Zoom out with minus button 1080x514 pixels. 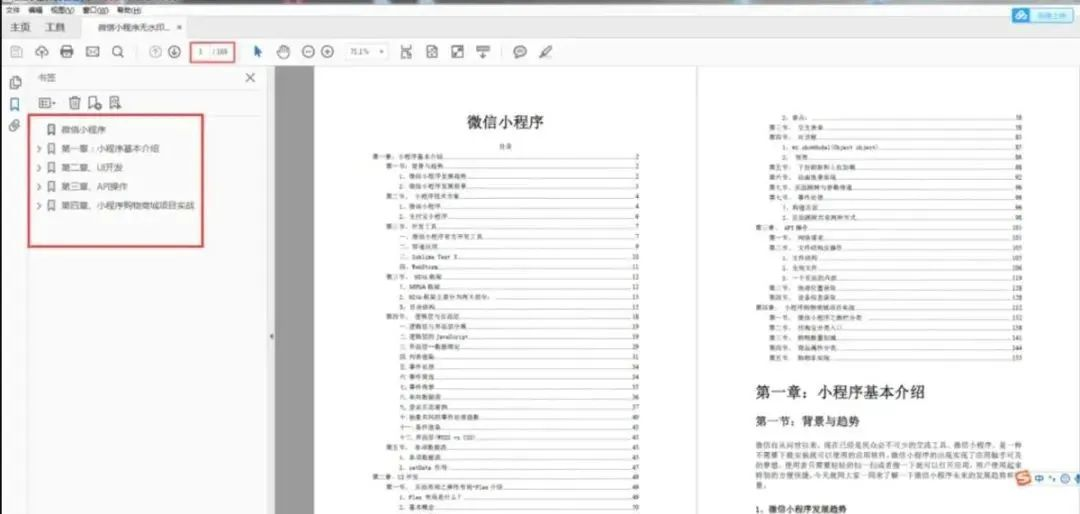[308, 52]
